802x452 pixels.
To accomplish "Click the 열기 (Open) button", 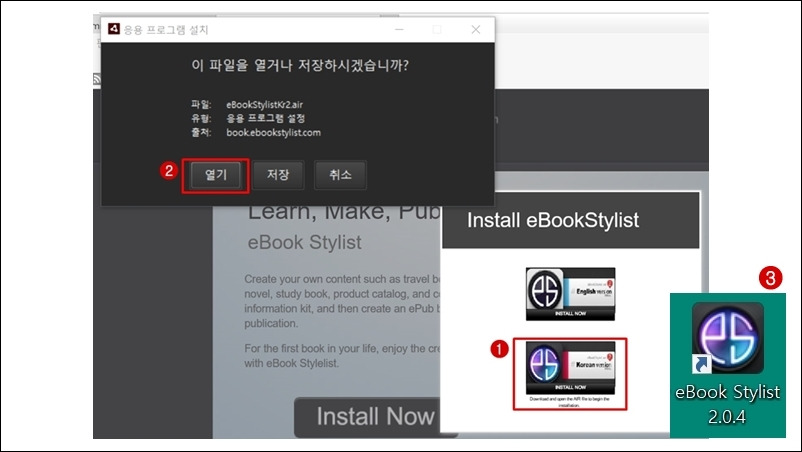I will coord(215,175).
